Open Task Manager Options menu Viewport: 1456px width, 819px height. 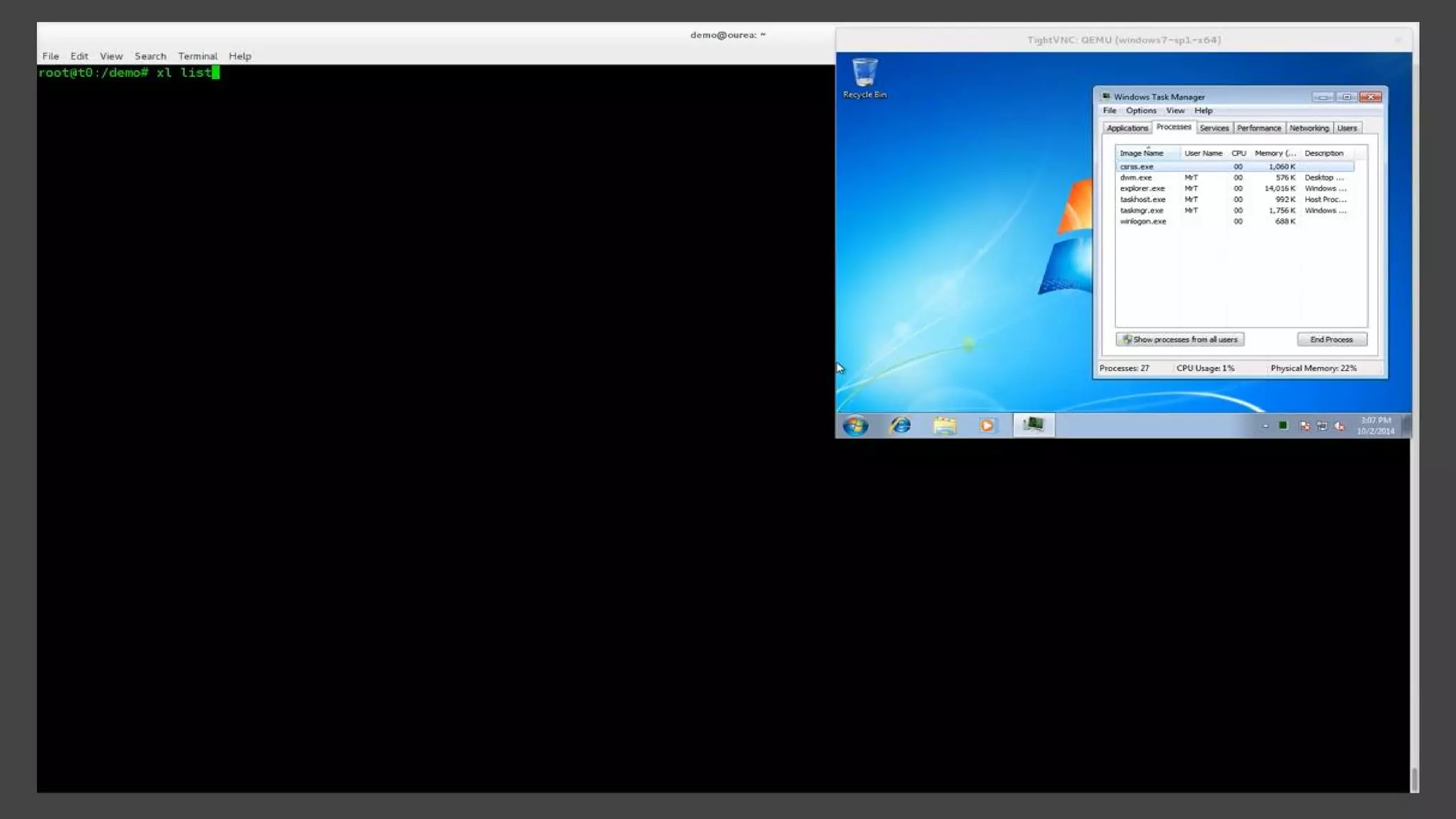pyautogui.click(x=1140, y=111)
